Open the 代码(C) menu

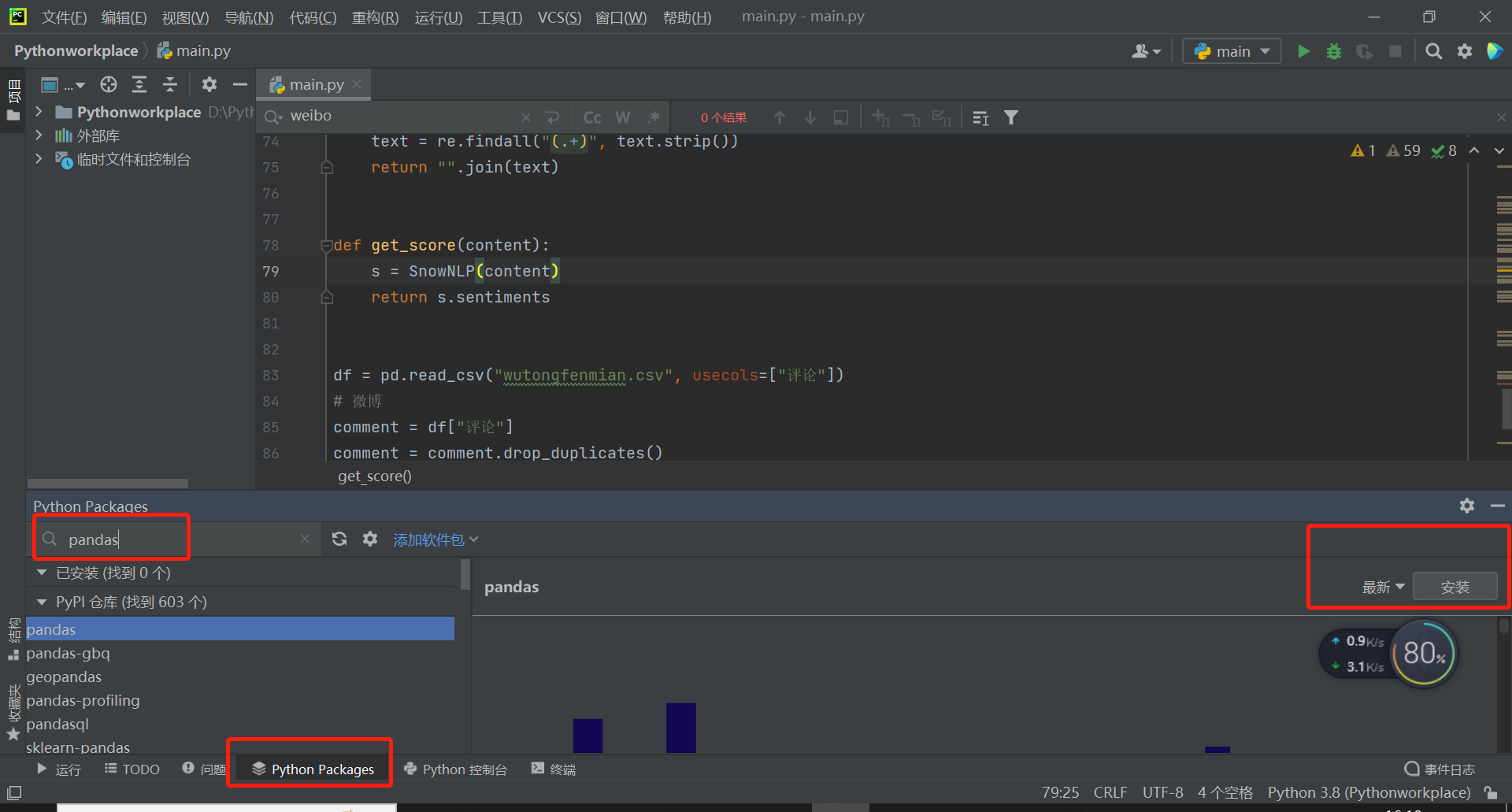point(313,17)
